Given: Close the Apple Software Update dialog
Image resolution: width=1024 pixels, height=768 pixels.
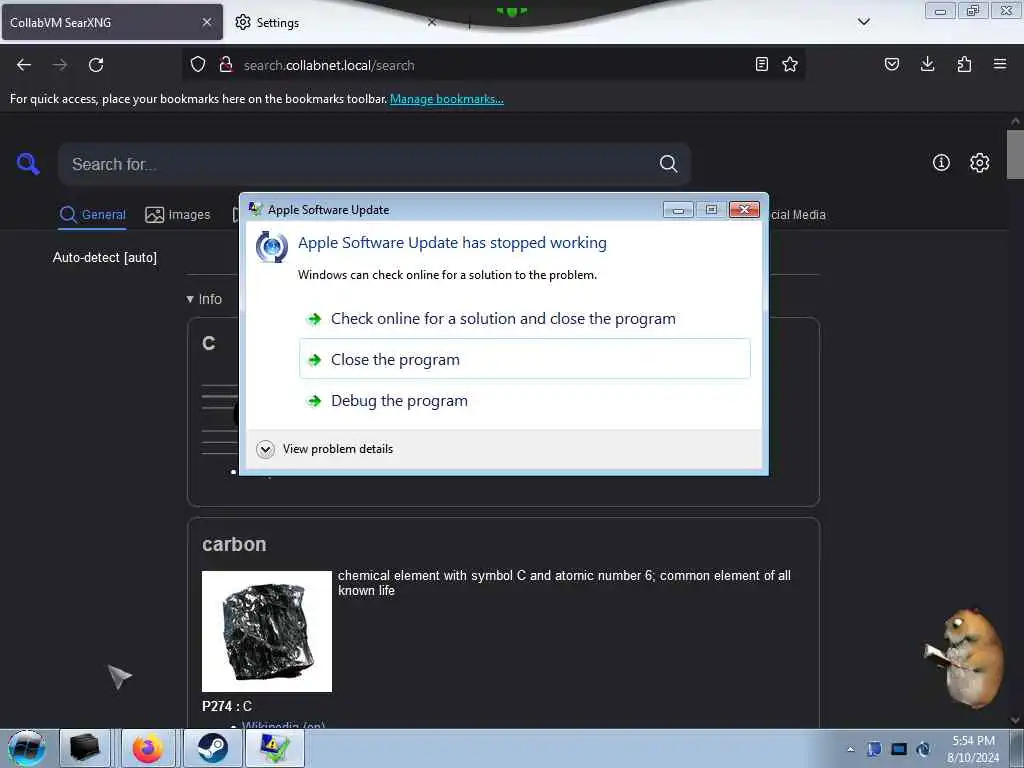Looking at the screenshot, I should (744, 209).
